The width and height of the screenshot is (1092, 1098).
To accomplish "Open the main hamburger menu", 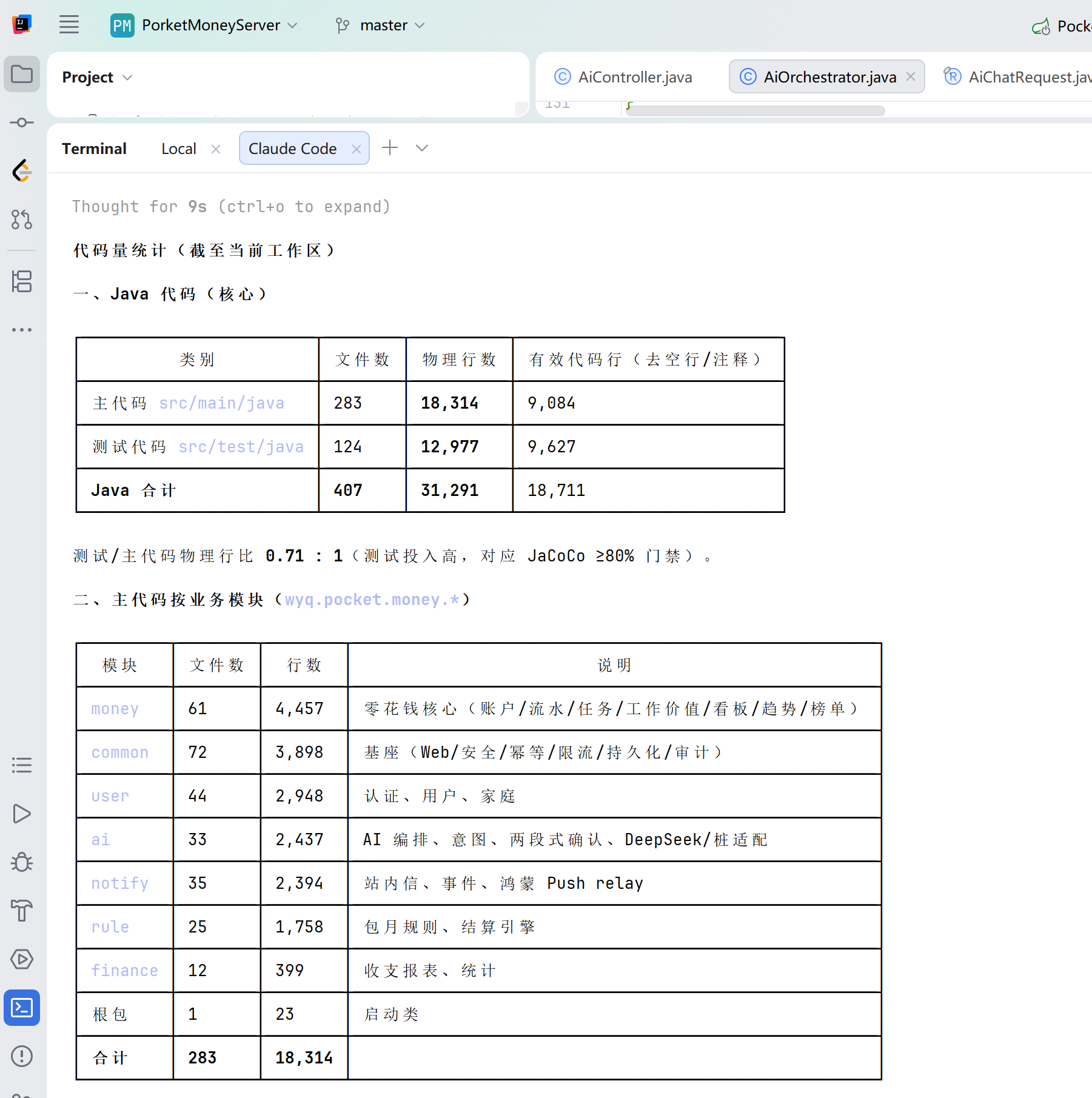I will click(x=69, y=25).
